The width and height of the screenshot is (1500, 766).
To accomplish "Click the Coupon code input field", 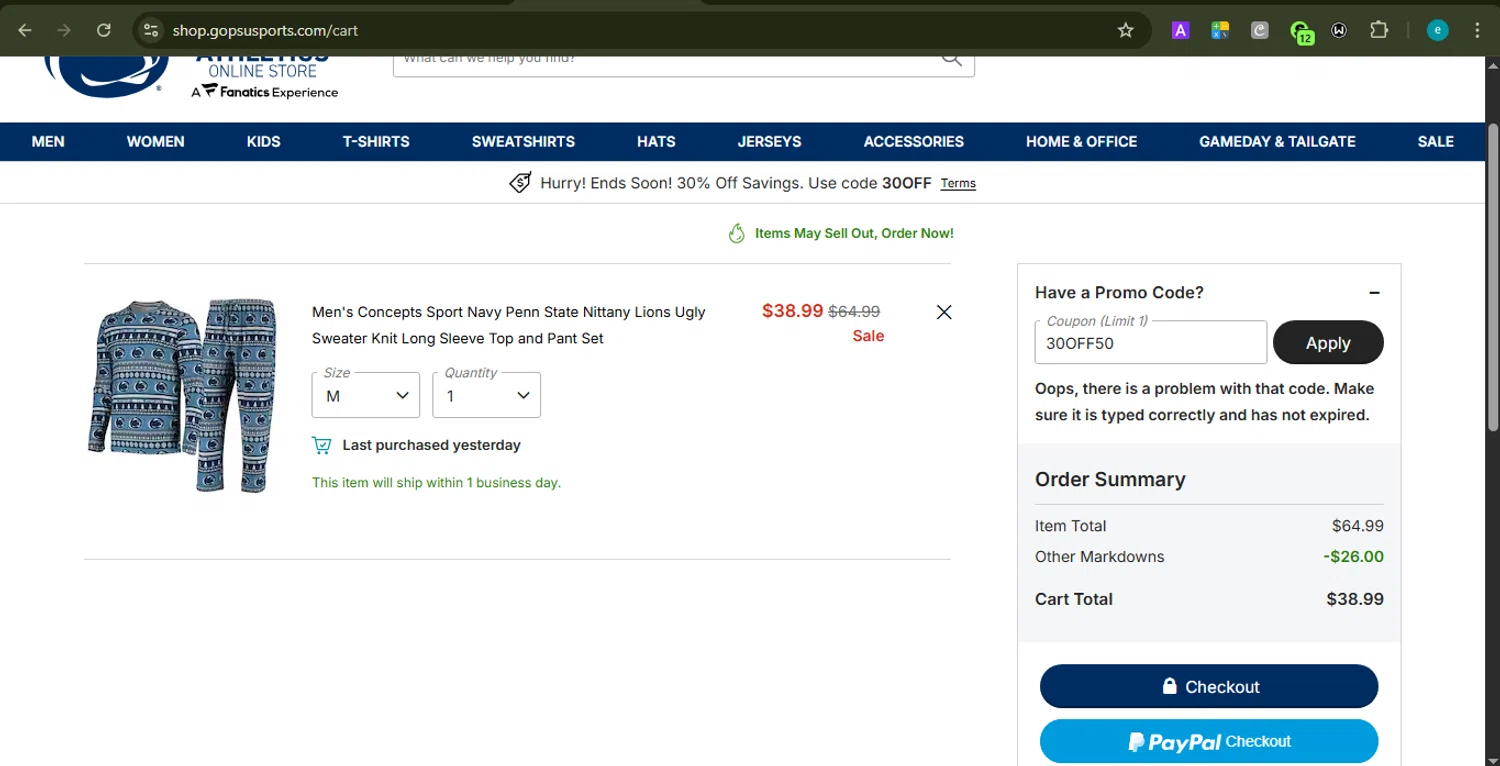I will [1151, 343].
